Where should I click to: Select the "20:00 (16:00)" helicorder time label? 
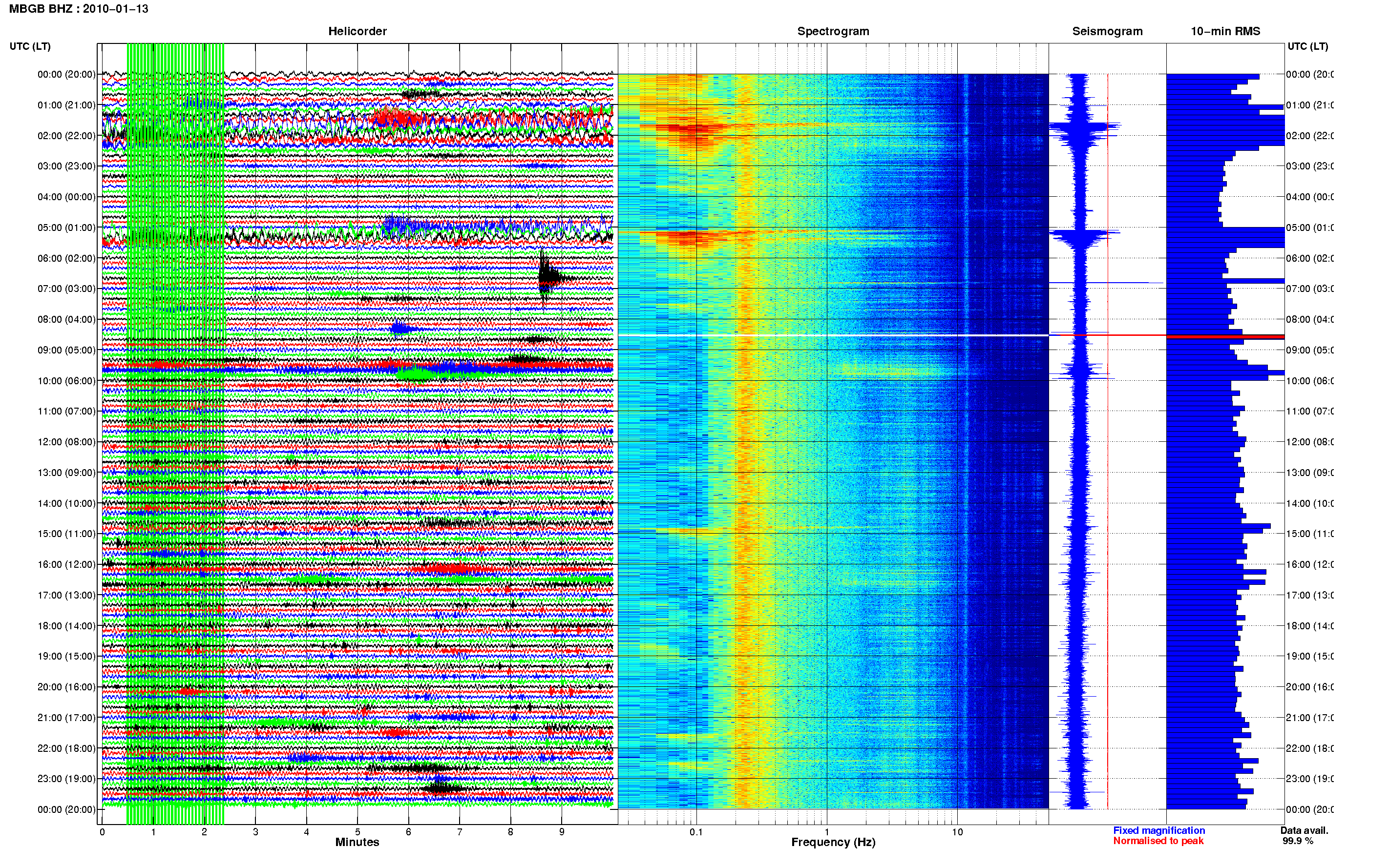click(x=66, y=686)
